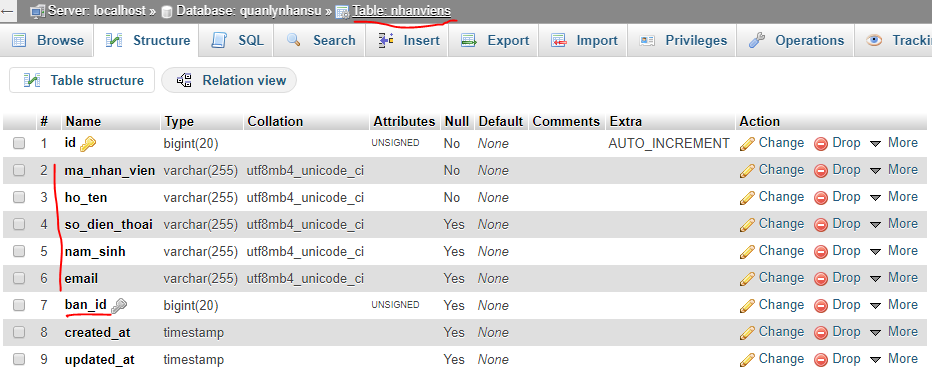Click the Name column header
The image size is (932, 371).
[x=83, y=121]
